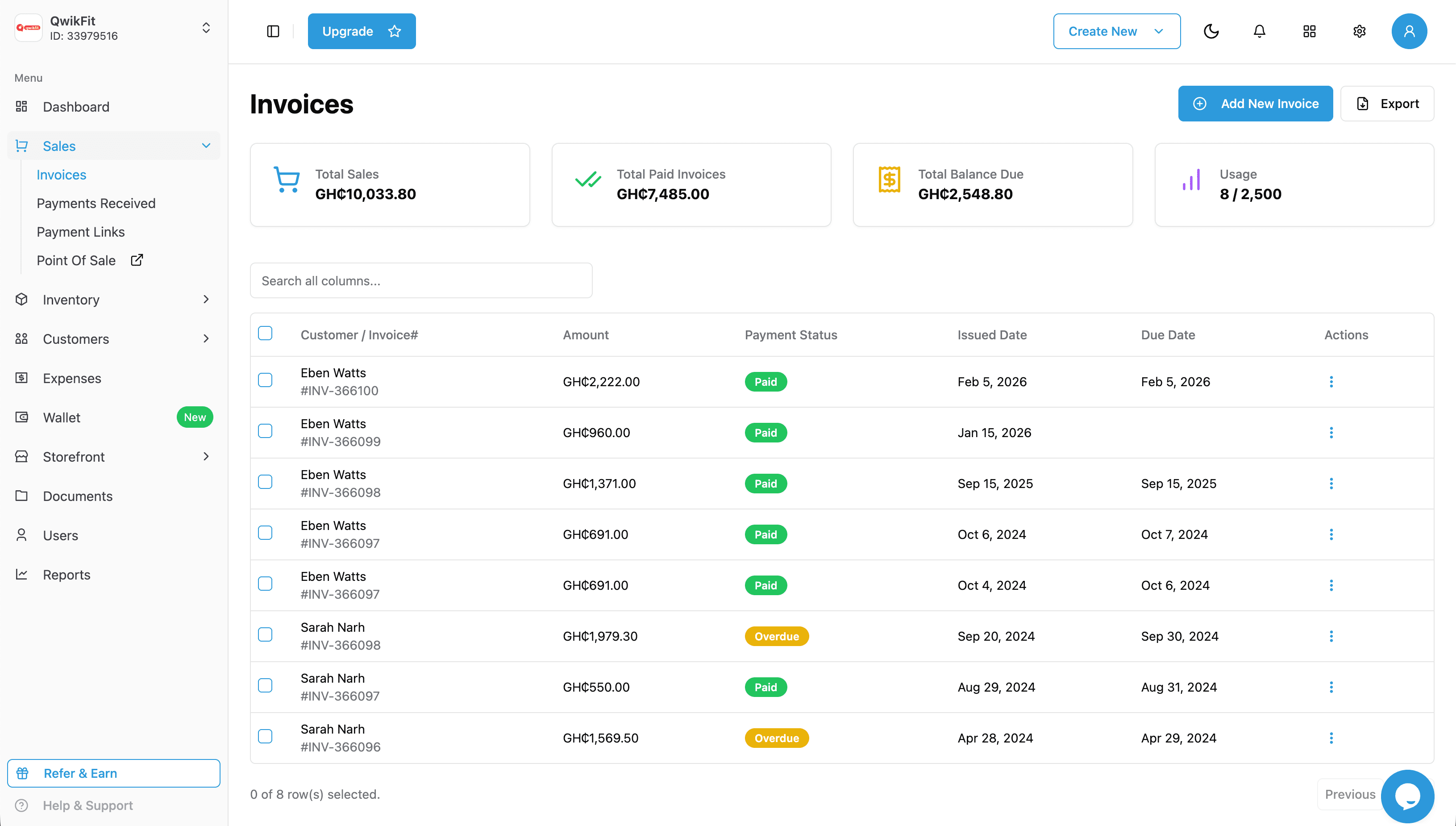Open the Create New dropdown
This screenshot has height=826, width=1456.
[x=1116, y=31]
